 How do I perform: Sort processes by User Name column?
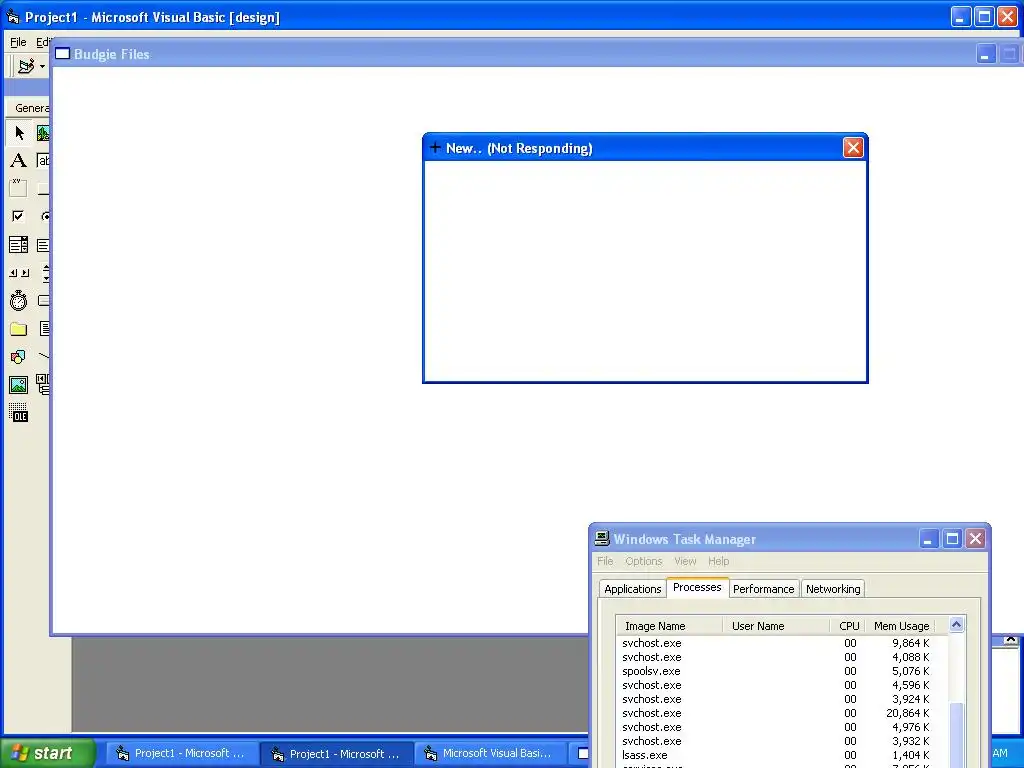click(x=776, y=626)
